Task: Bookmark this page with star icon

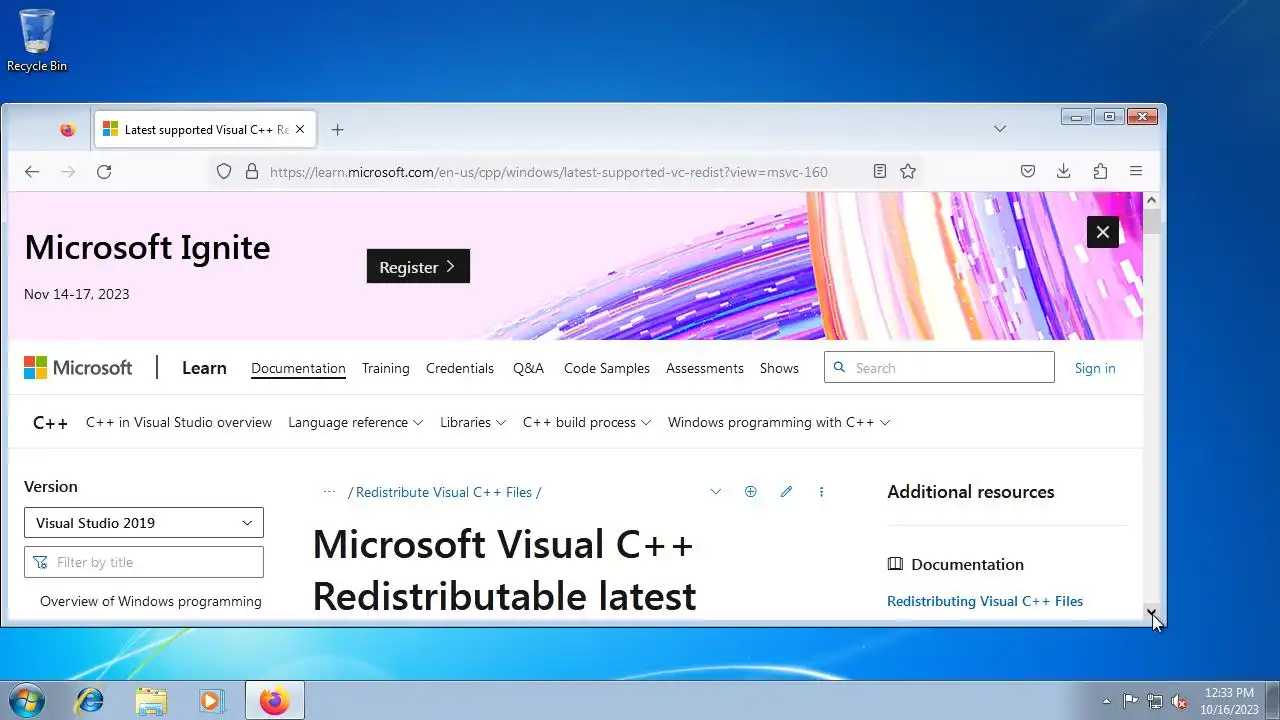Action: coord(908,172)
